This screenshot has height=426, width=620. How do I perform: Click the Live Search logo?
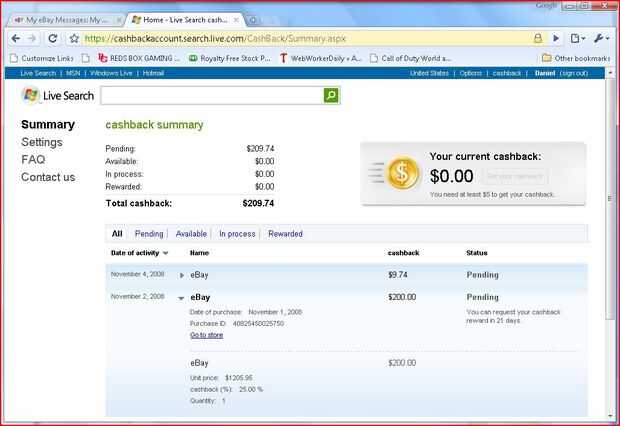click(58, 96)
